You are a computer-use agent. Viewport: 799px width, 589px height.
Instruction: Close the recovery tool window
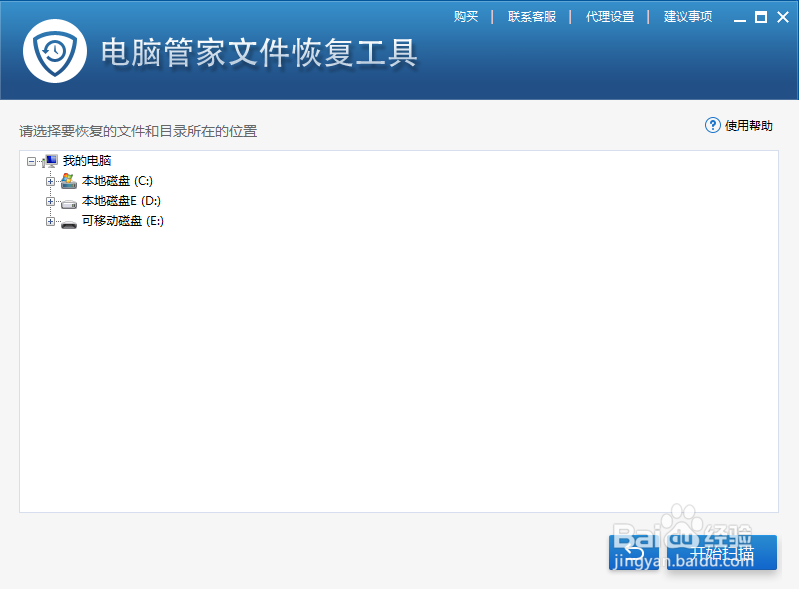pyautogui.click(x=783, y=17)
